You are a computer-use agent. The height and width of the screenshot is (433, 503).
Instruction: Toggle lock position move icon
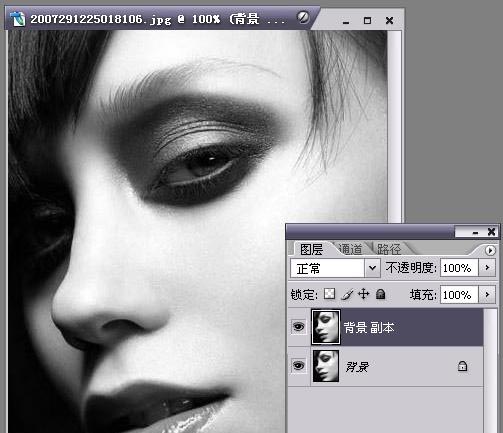363,294
